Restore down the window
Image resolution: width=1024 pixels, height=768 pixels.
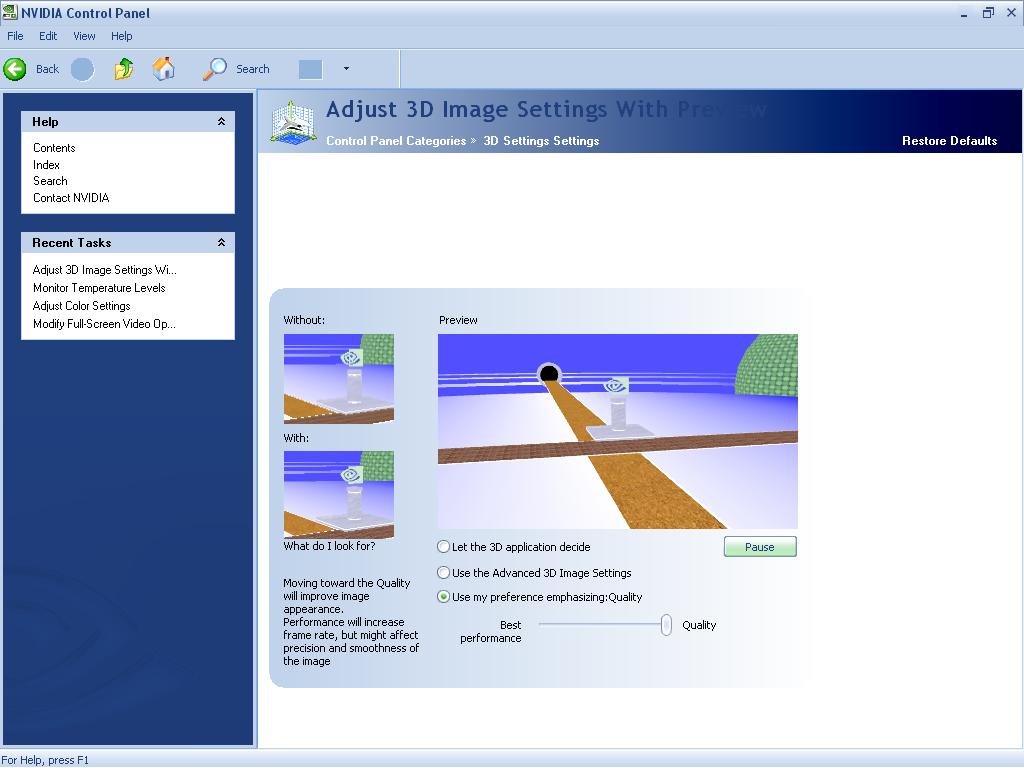(987, 12)
